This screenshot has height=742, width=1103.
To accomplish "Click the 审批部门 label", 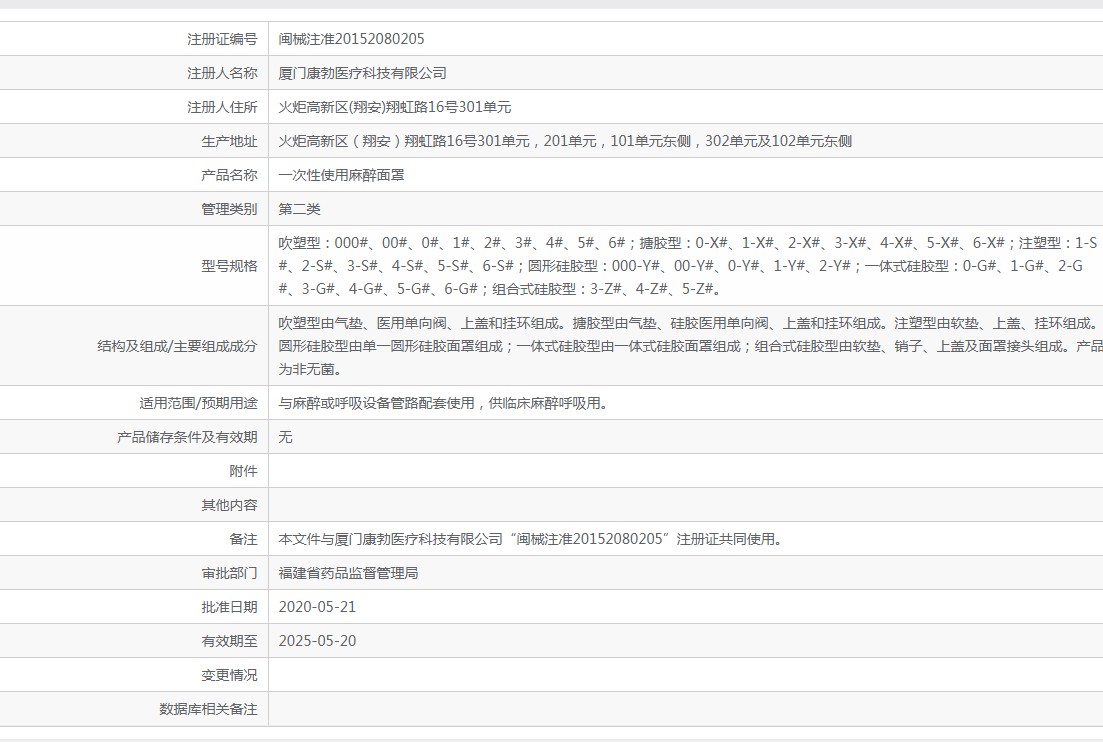I will click(x=229, y=574).
